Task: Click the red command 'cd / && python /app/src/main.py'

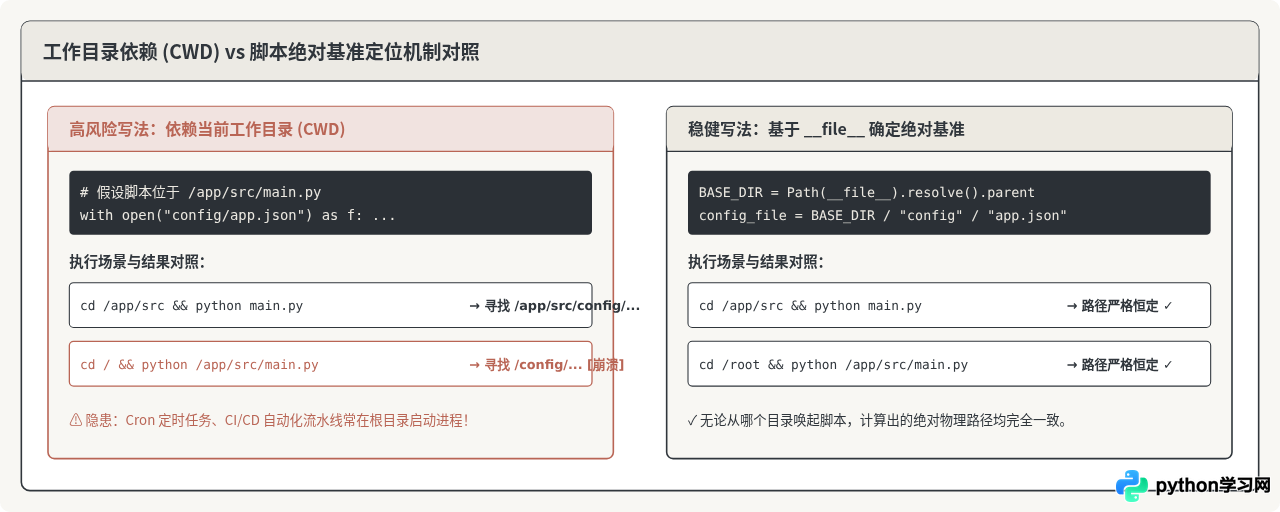Action: point(199,364)
